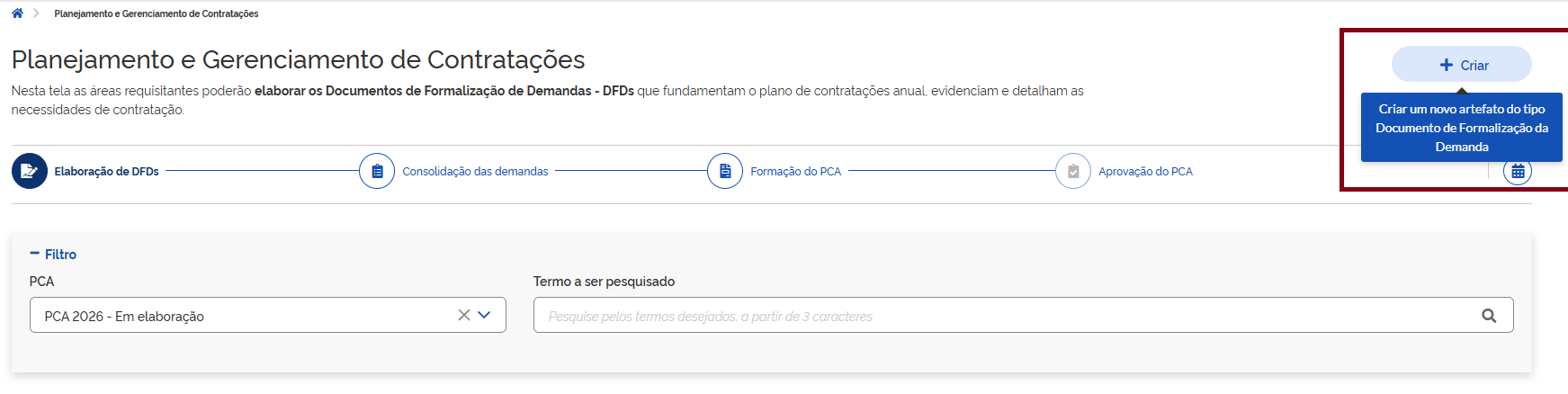Click the Aprovação do PCA step icon
The width and height of the screenshot is (1568, 394).
tap(1073, 171)
